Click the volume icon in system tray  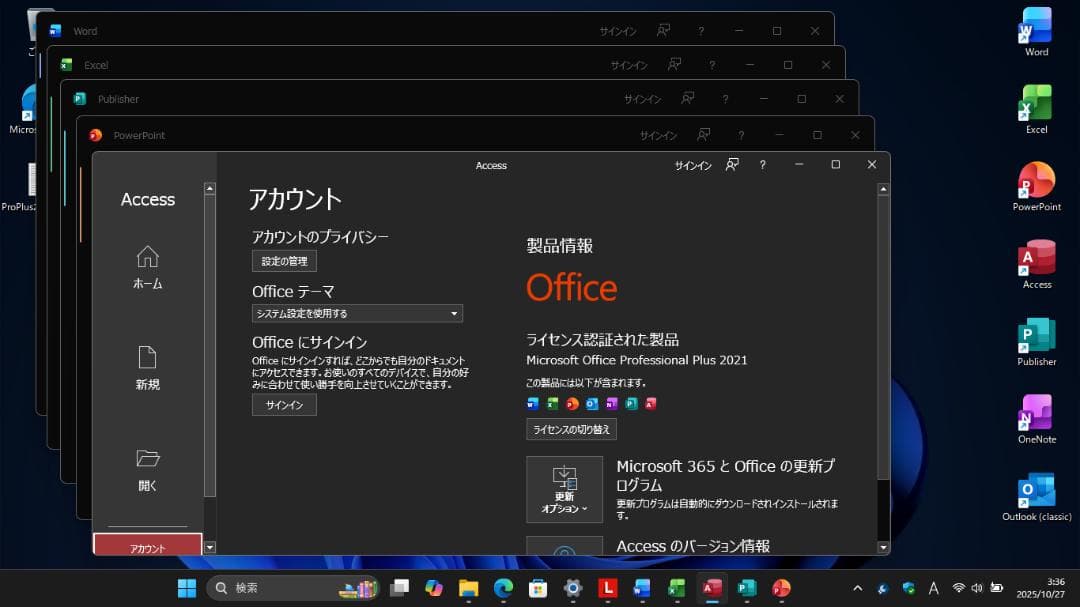point(977,588)
